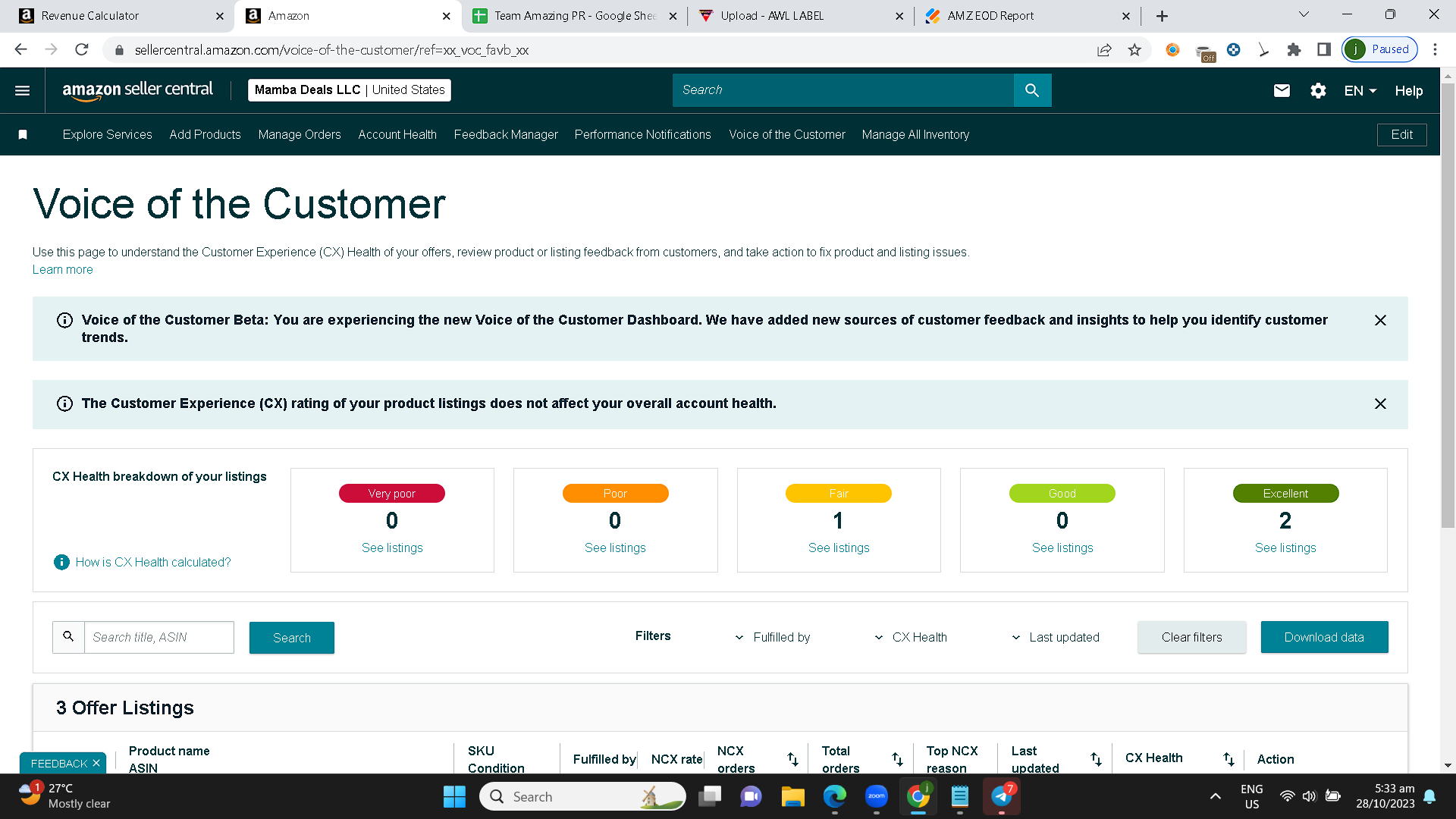Image resolution: width=1456 pixels, height=819 pixels.
Task: Open Microsoft Edge from the taskbar
Action: [834, 796]
